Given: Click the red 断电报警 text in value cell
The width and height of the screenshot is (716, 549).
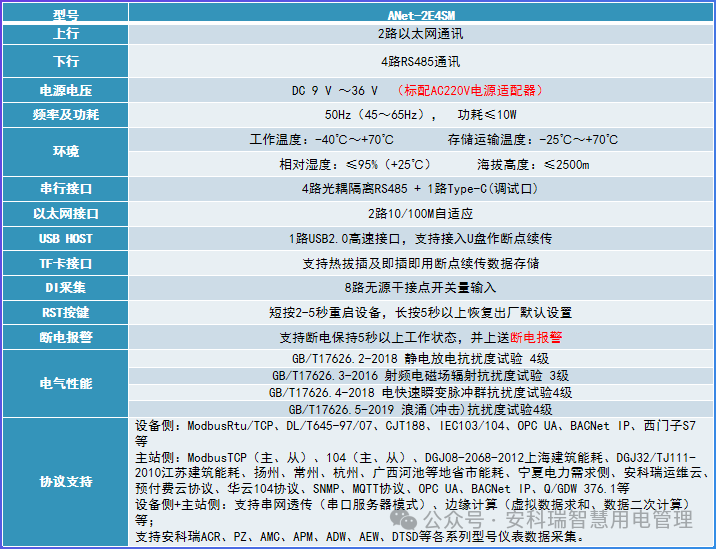Looking at the screenshot, I should coord(536,337).
